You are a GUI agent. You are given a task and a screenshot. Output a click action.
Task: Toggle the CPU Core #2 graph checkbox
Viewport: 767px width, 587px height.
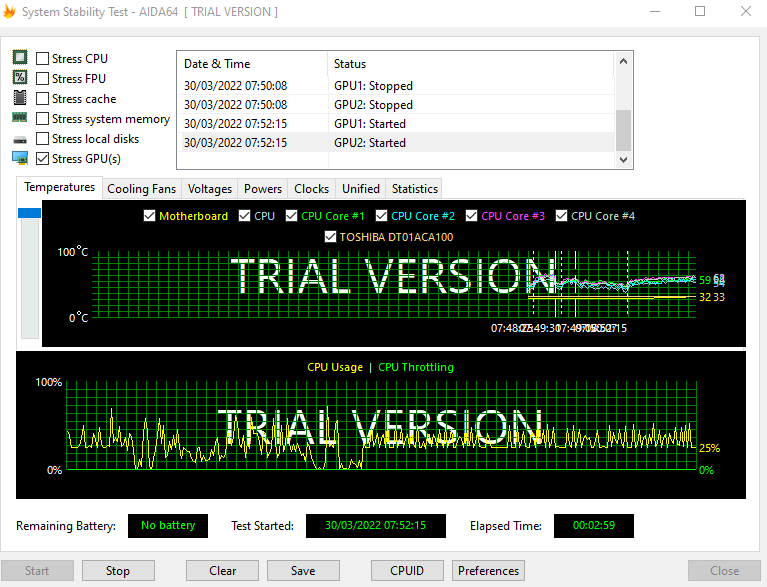point(382,216)
